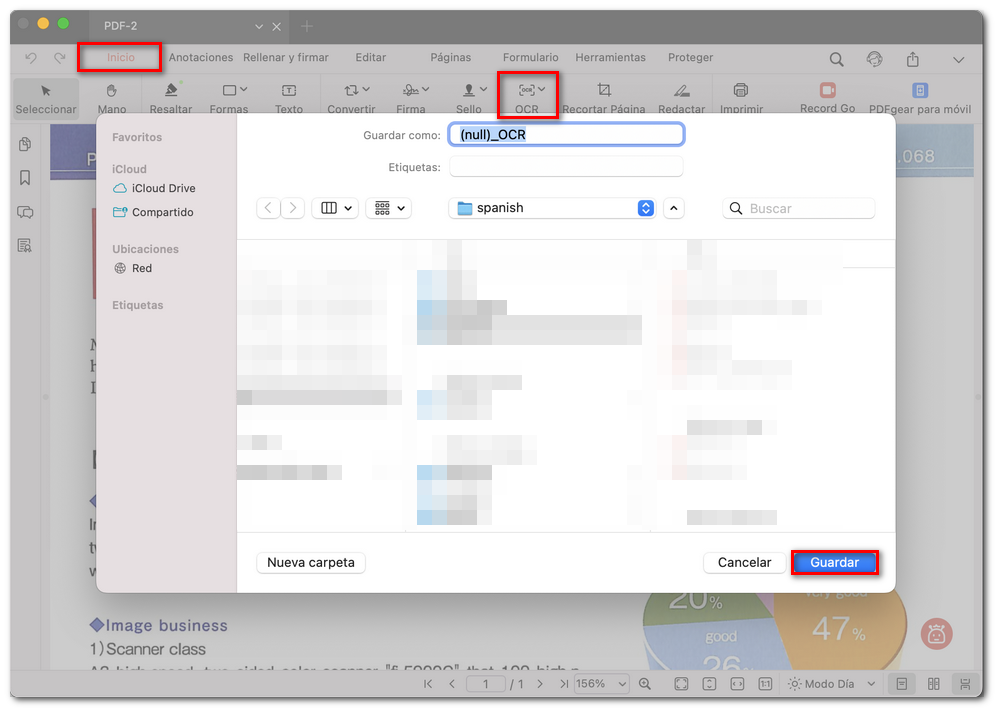Screen dimensions: 995x708
Task: Select the Texto tool in the toolbar
Action: (289, 95)
